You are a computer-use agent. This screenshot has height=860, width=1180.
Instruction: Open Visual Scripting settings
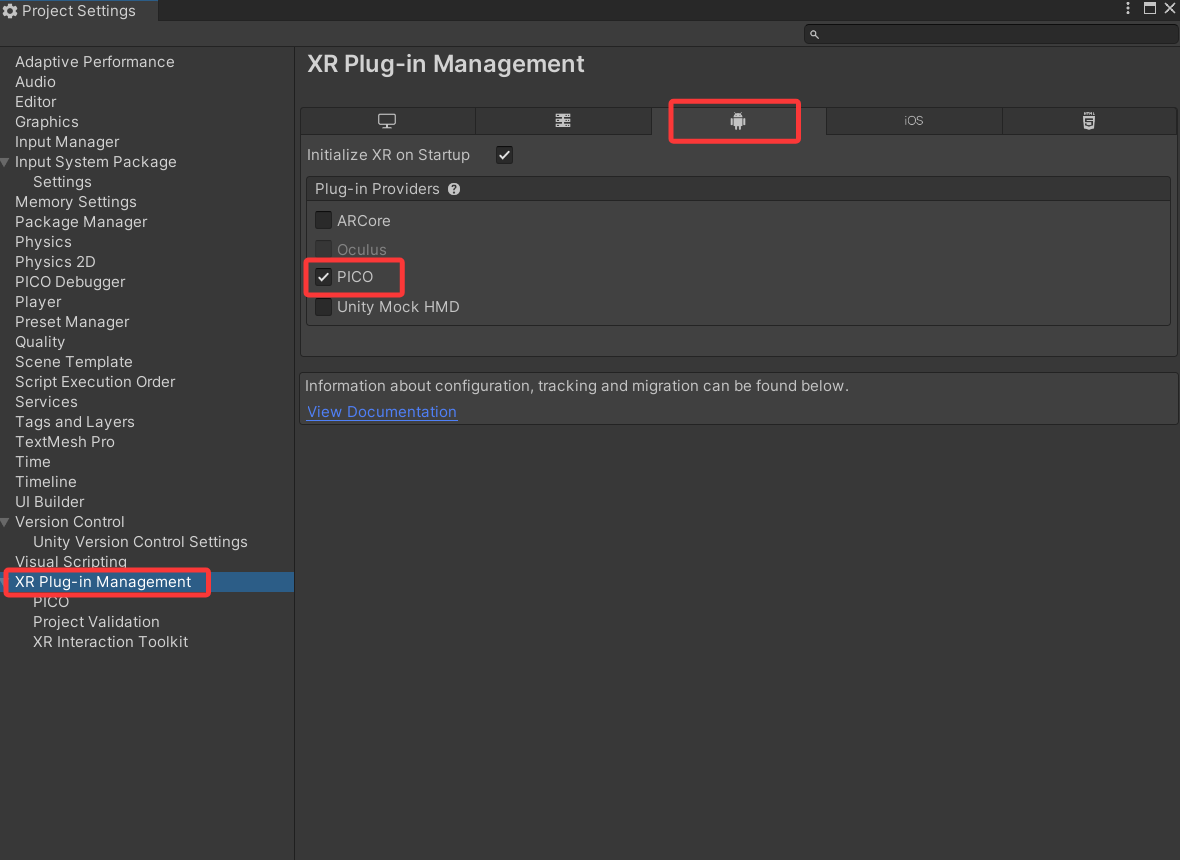click(71, 562)
